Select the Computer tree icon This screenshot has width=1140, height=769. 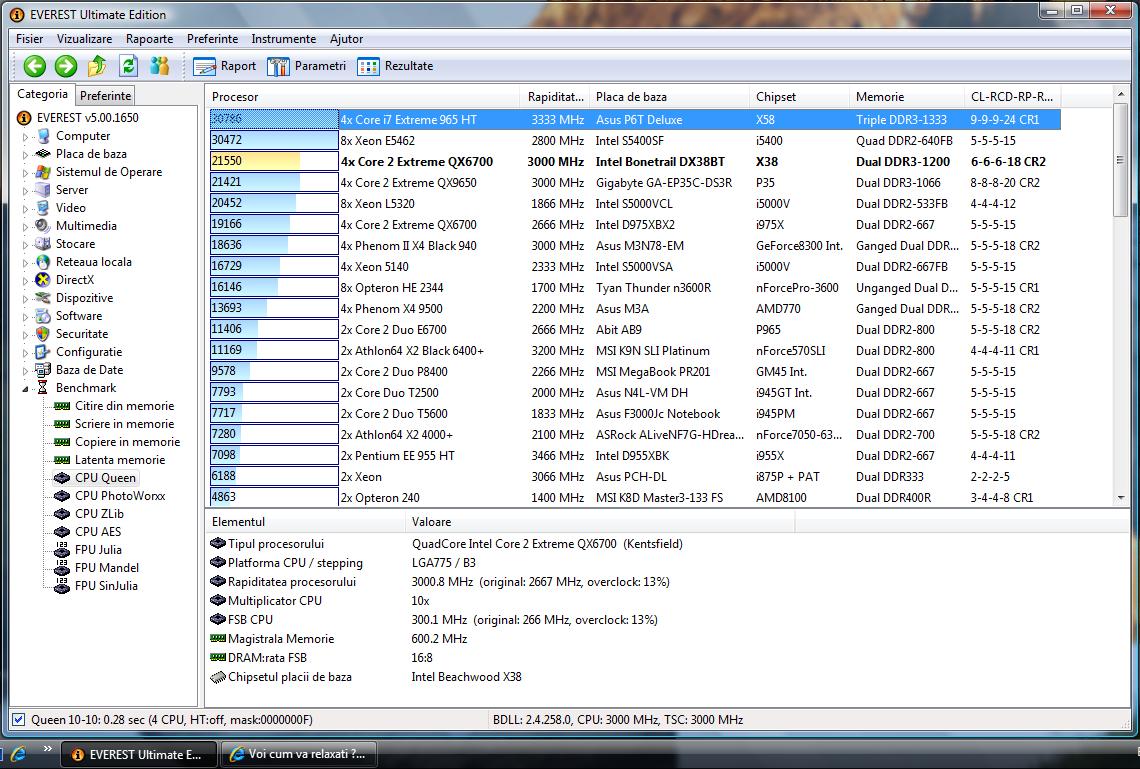tap(44, 136)
